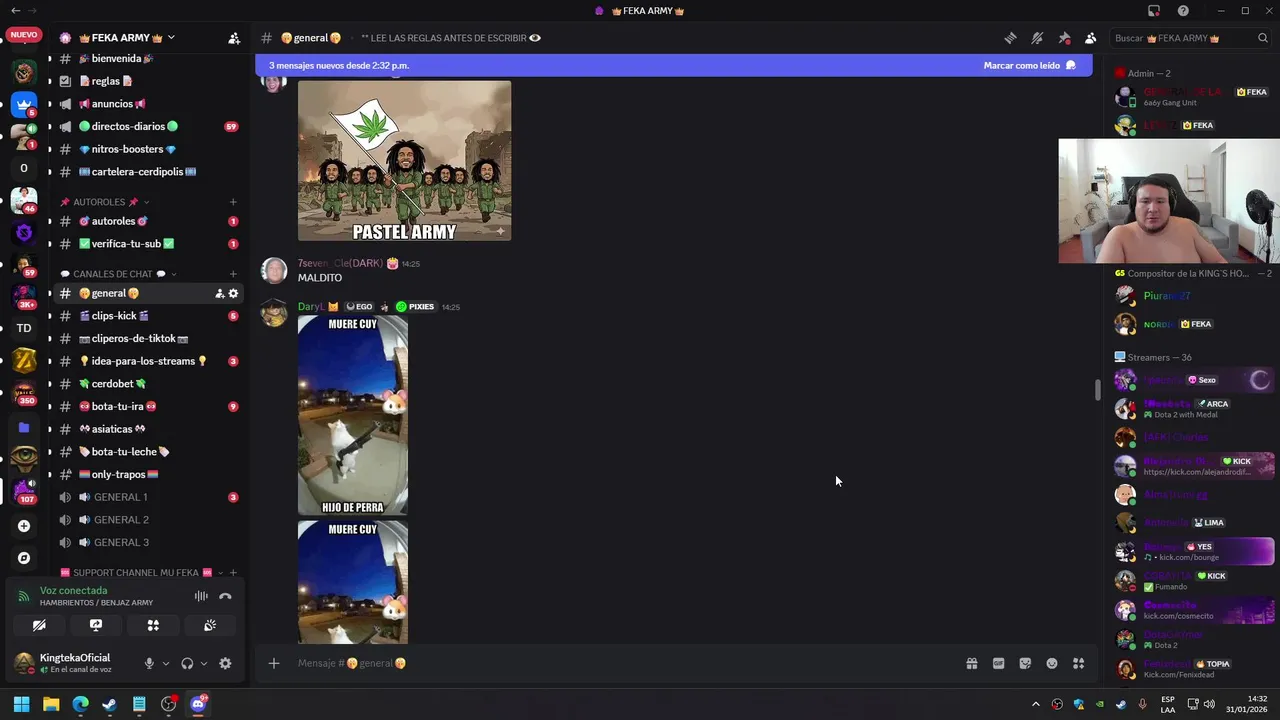The height and width of the screenshot is (720, 1280).
Task: Open output device options arrow next to headphones
Action: coord(204,663)
